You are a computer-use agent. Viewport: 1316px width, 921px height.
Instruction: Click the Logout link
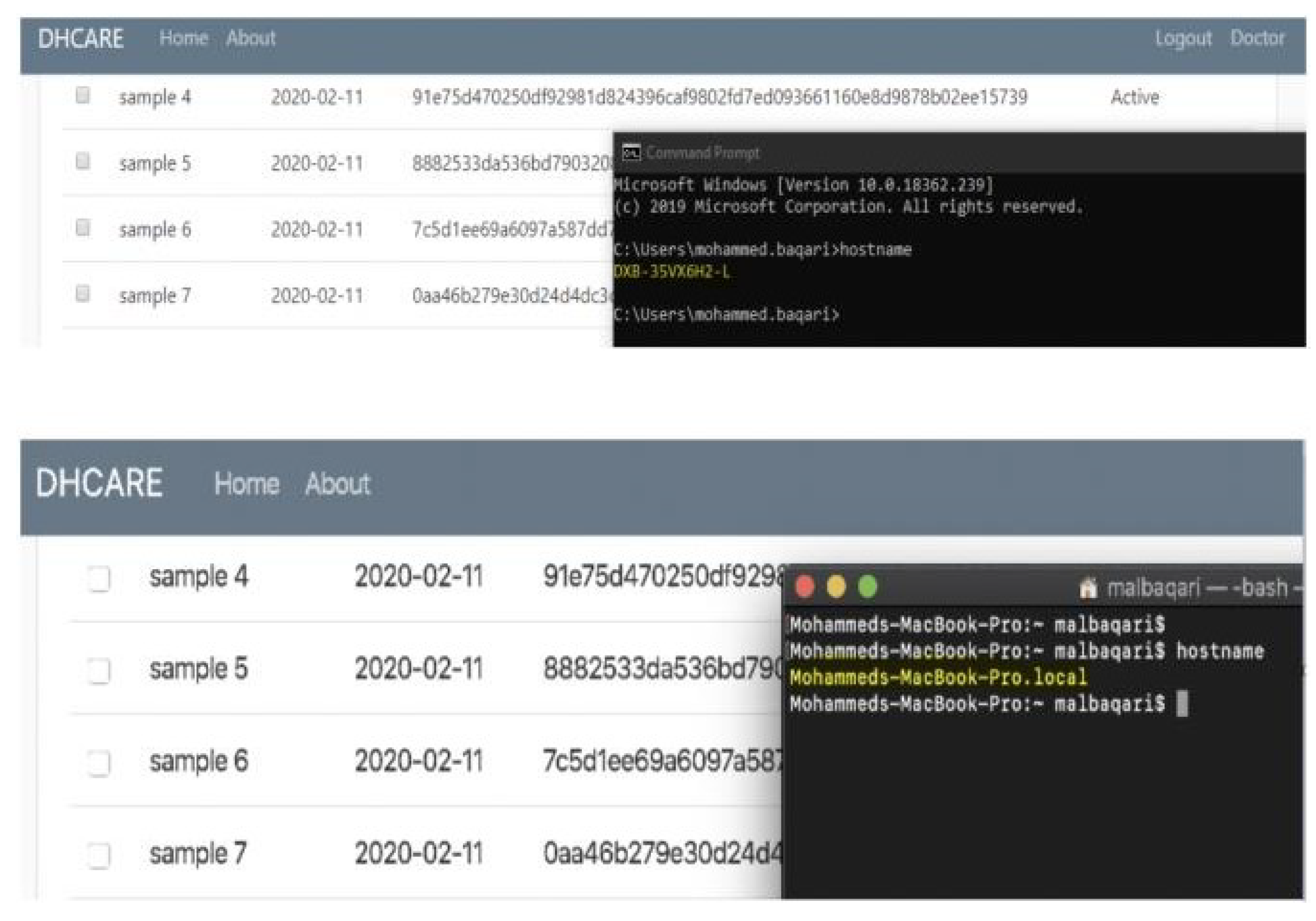click(1183, 38)
